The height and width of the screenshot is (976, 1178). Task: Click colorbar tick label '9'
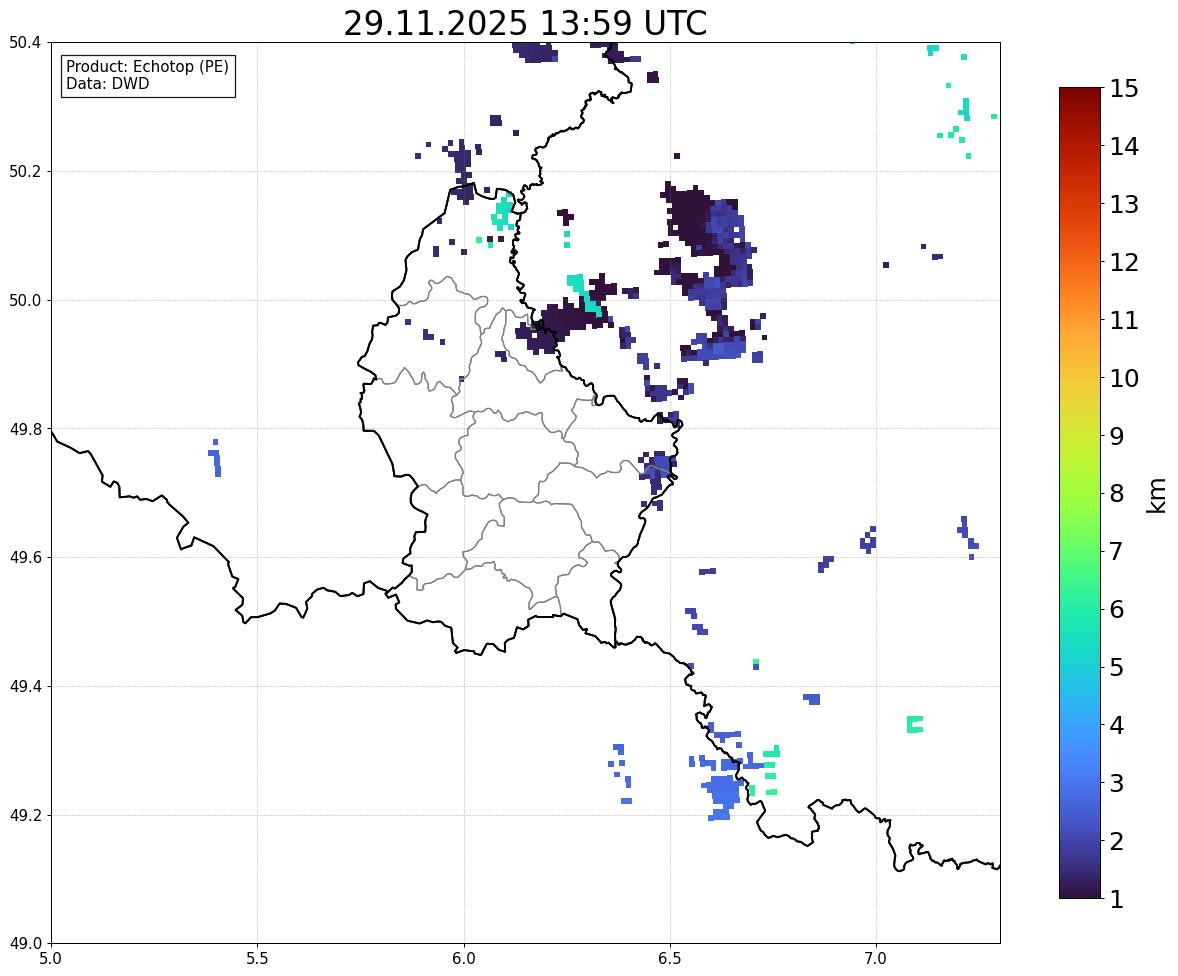pyautogui.click(x=1117, y=436)
